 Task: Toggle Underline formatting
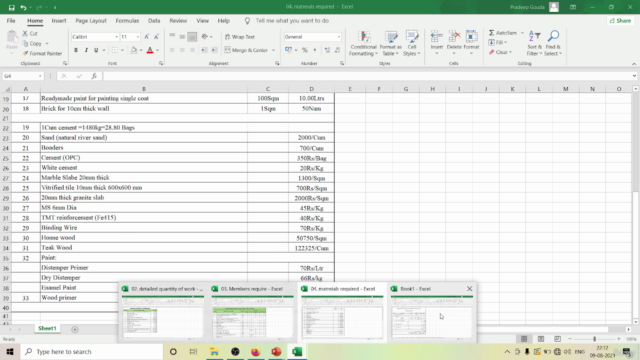(x=96, y=50)
